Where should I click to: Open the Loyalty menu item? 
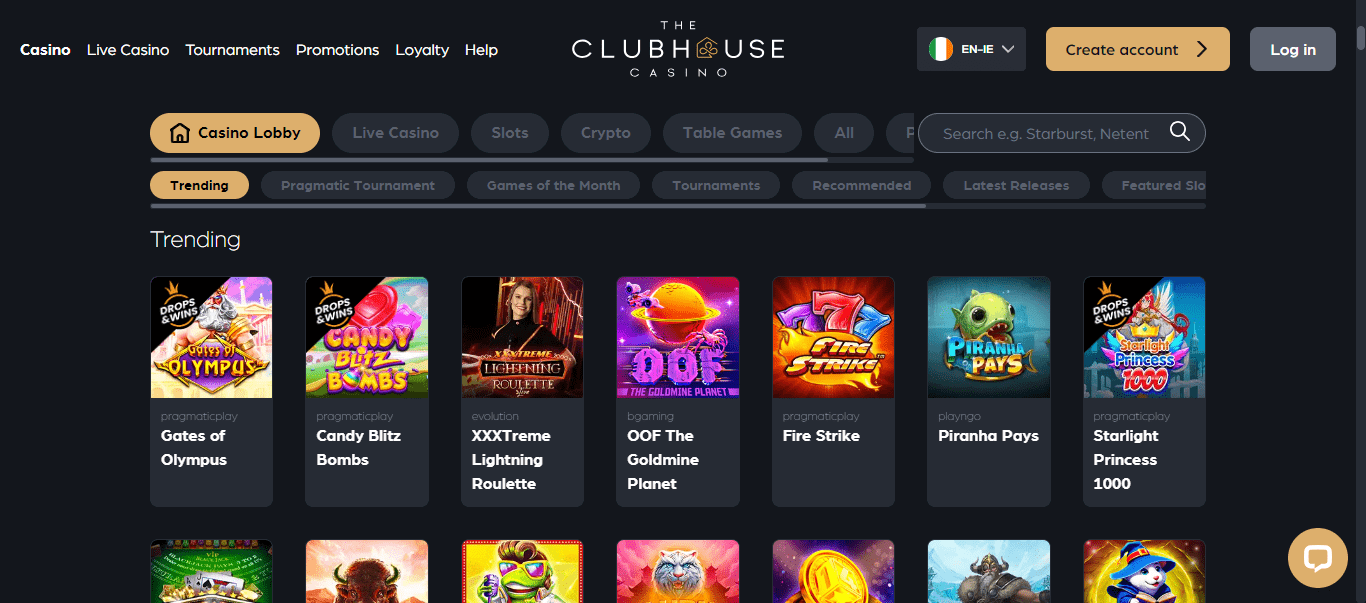click(422, 49)
